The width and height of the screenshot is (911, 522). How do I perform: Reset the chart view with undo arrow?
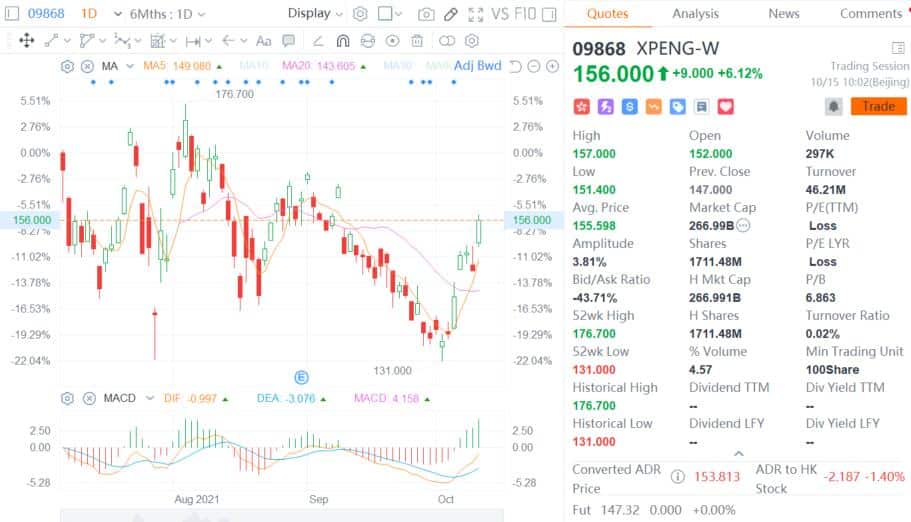click(x=515, y=66)
